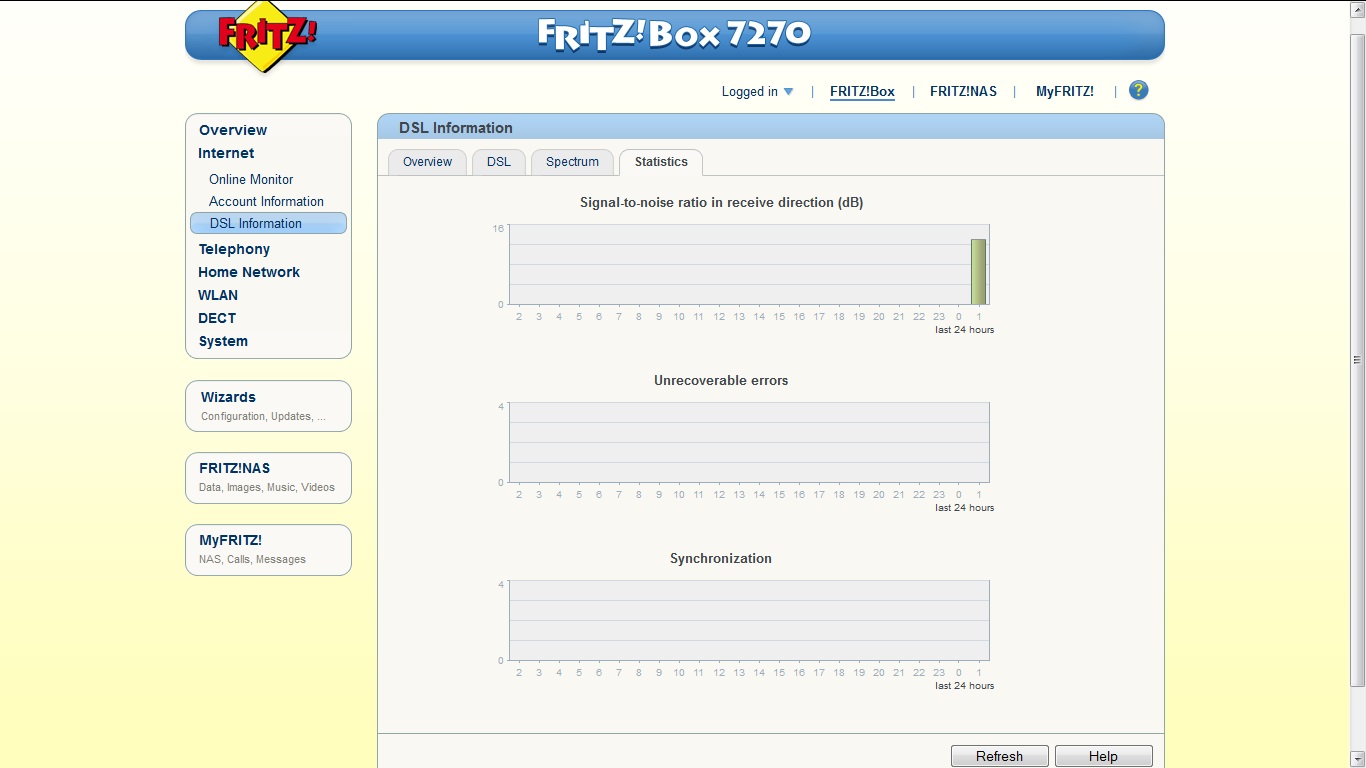Switch to the Spectrum tab
The width and height of the screenshot is (1366, 768).
(x=572, y=162)
